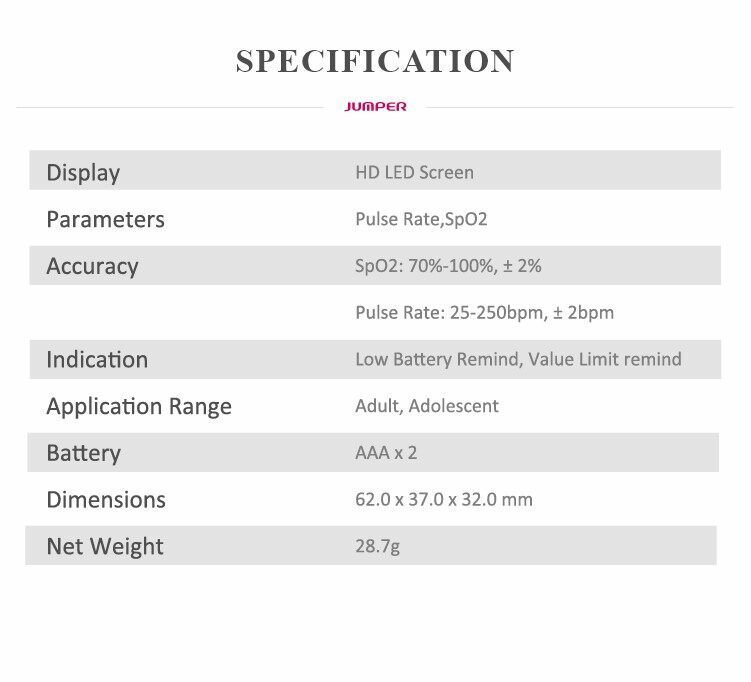Select the Battery row label
Screen dimensions: 751x682
pyautogui.click(x=83, y=453)
